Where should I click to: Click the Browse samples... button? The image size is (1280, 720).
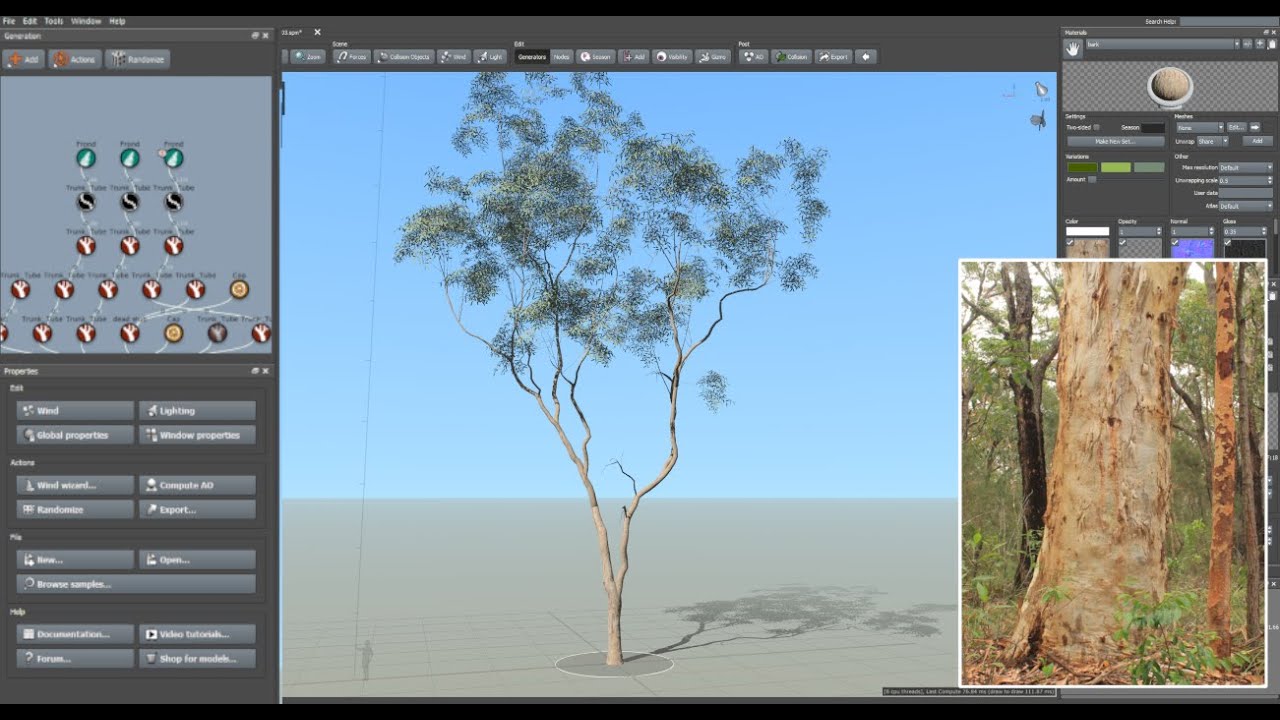tap(136, 584)
